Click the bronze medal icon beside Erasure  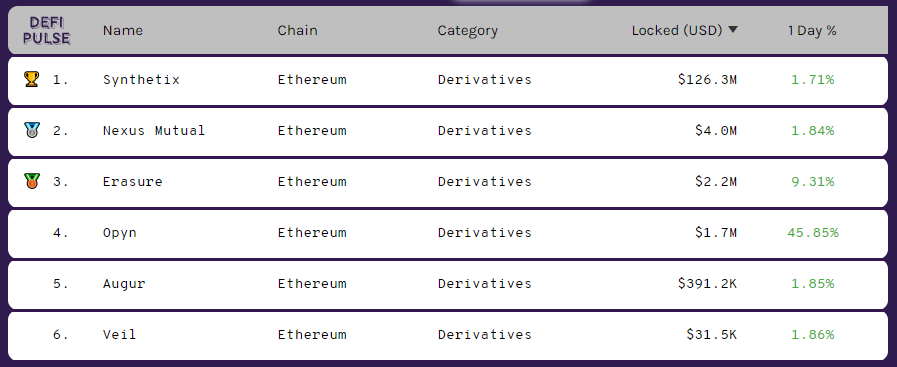pos(31,181)
